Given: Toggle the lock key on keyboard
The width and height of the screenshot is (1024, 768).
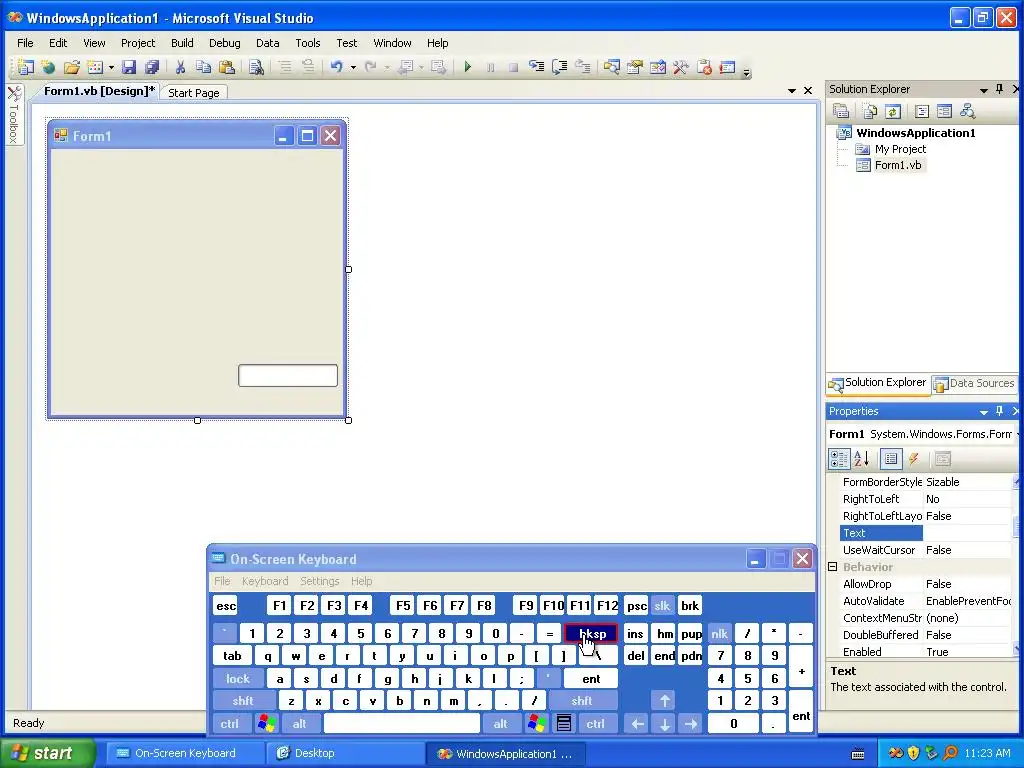Looking at the screenshot, I should click(x=238, y=679).
